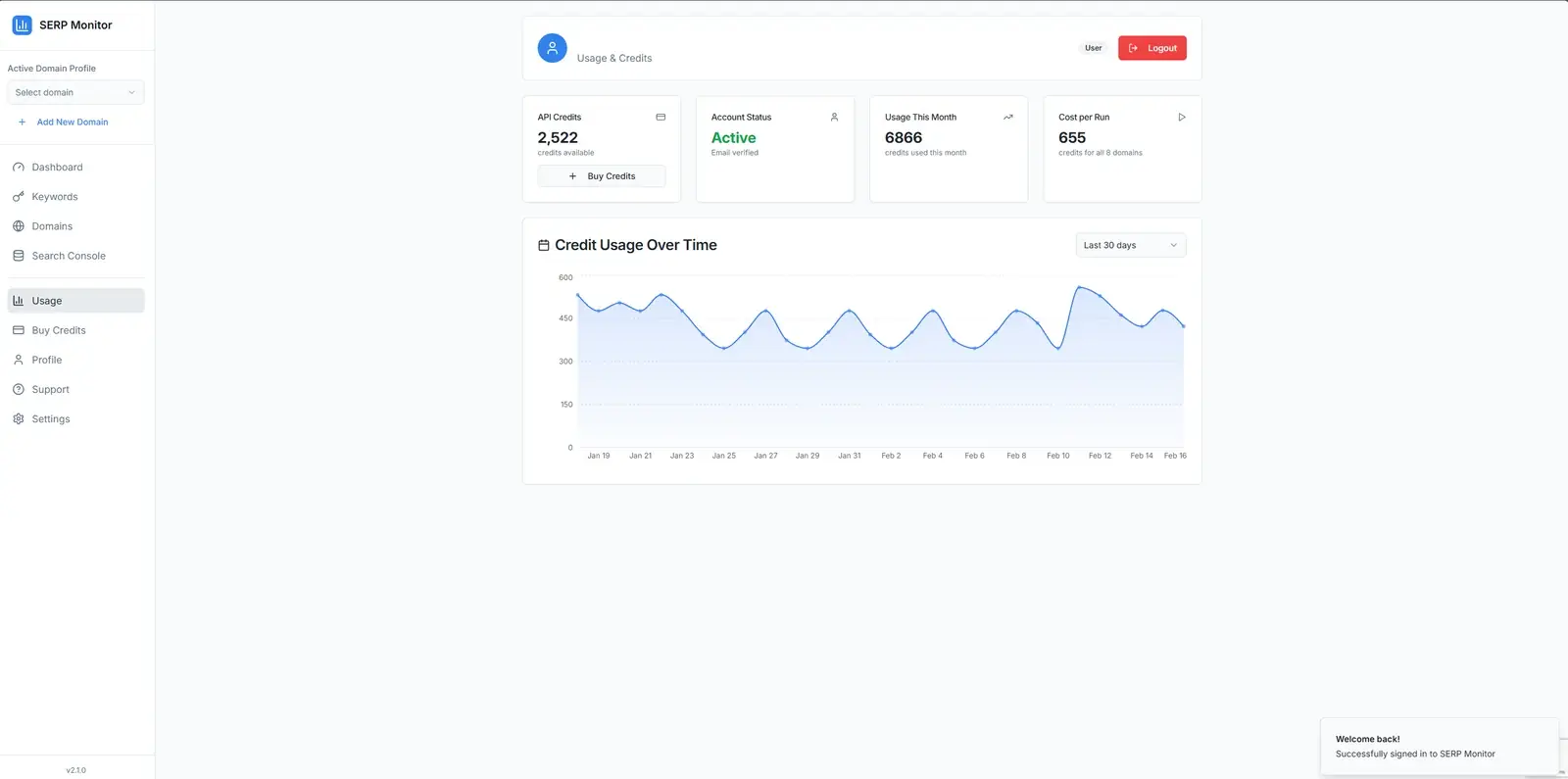1568x779 pixels.
Task: Open the Profile page
Action: tap(75, 360)
